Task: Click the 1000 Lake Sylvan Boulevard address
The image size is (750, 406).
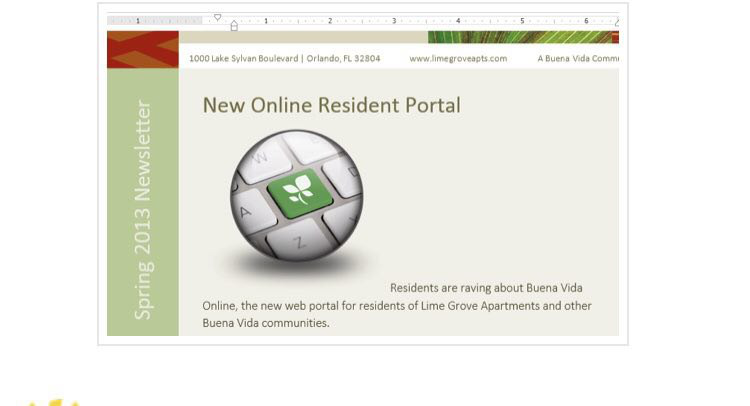Action: (x=285, y=59)
